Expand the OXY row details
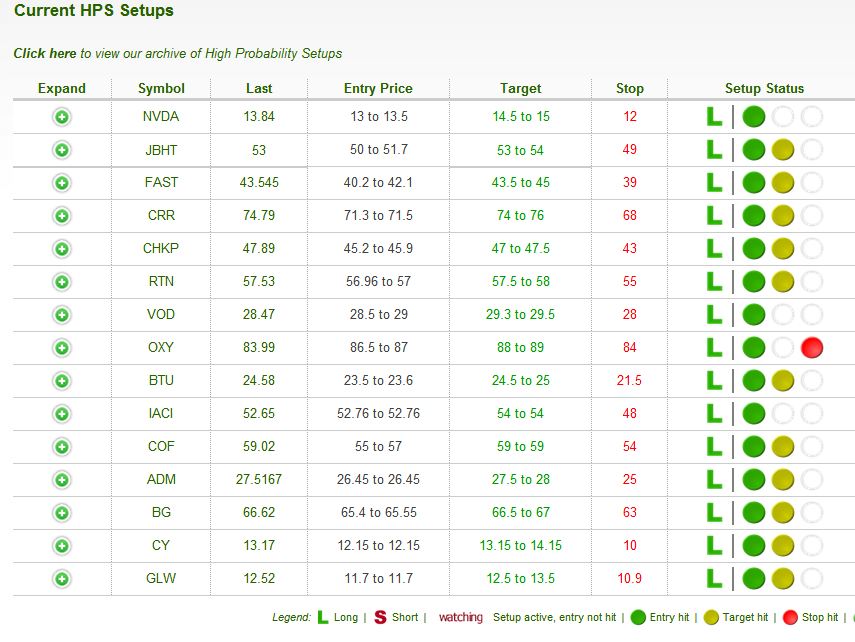The height and width of the screenshot is (642, 855). [x=62, y=348]
